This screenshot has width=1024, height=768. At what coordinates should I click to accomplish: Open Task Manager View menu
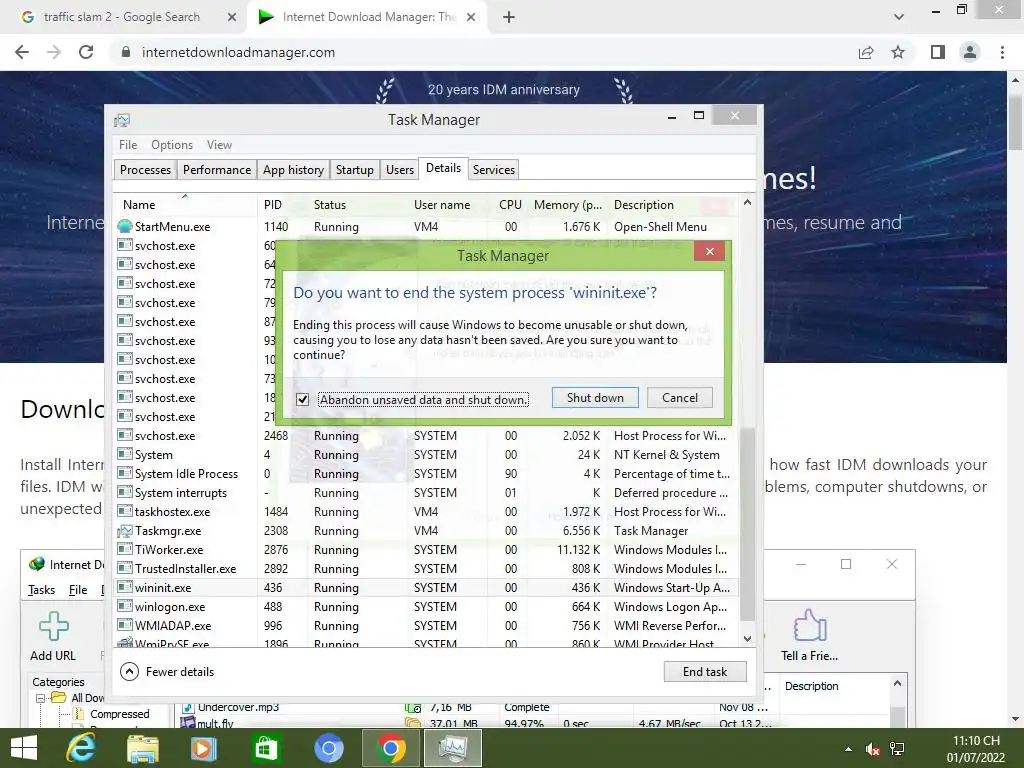[219, 145]
